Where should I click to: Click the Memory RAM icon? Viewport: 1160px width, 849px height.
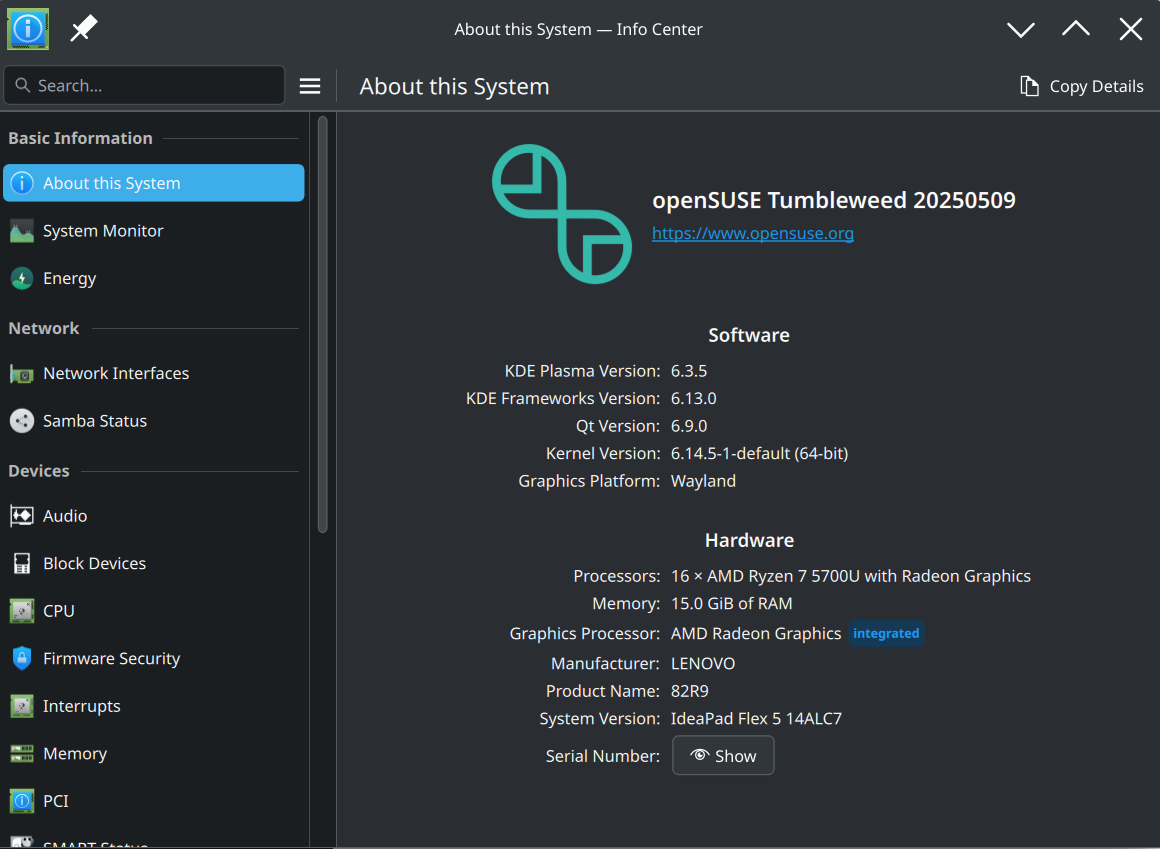click(x=22, y=754)
